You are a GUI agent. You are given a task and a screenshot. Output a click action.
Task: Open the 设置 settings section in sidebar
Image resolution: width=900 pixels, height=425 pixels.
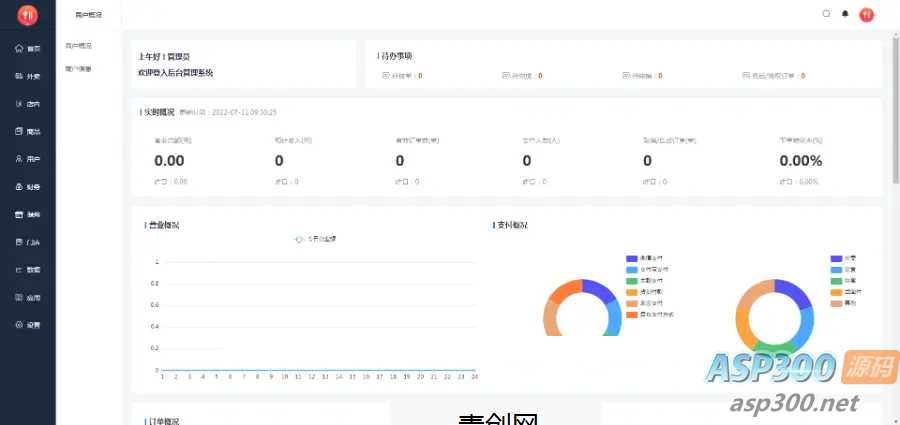click(27, 325)
